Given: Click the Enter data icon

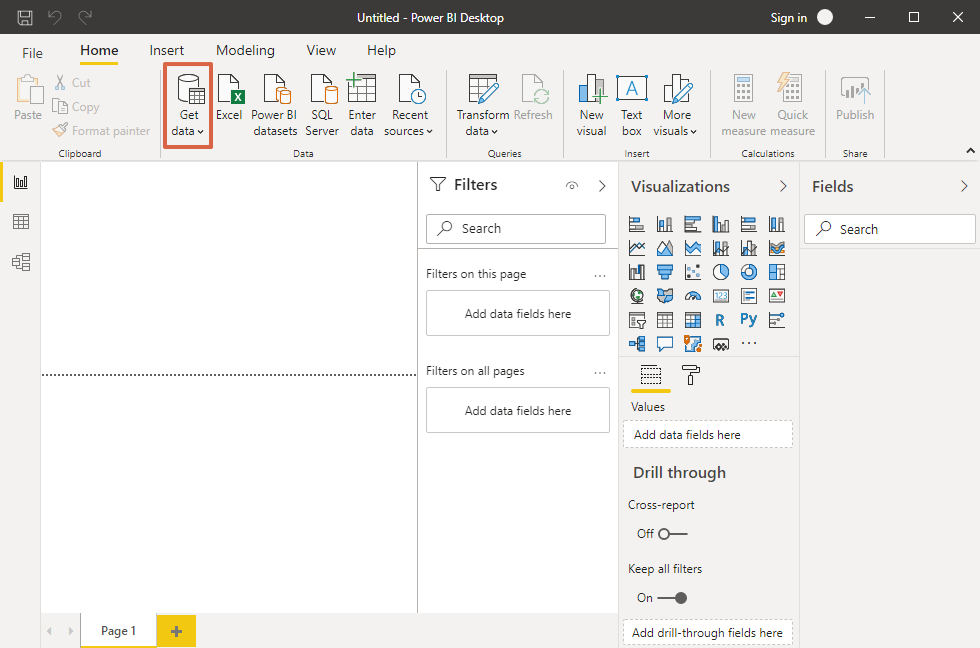Looking at the screenshot, I should click(361, 91).
